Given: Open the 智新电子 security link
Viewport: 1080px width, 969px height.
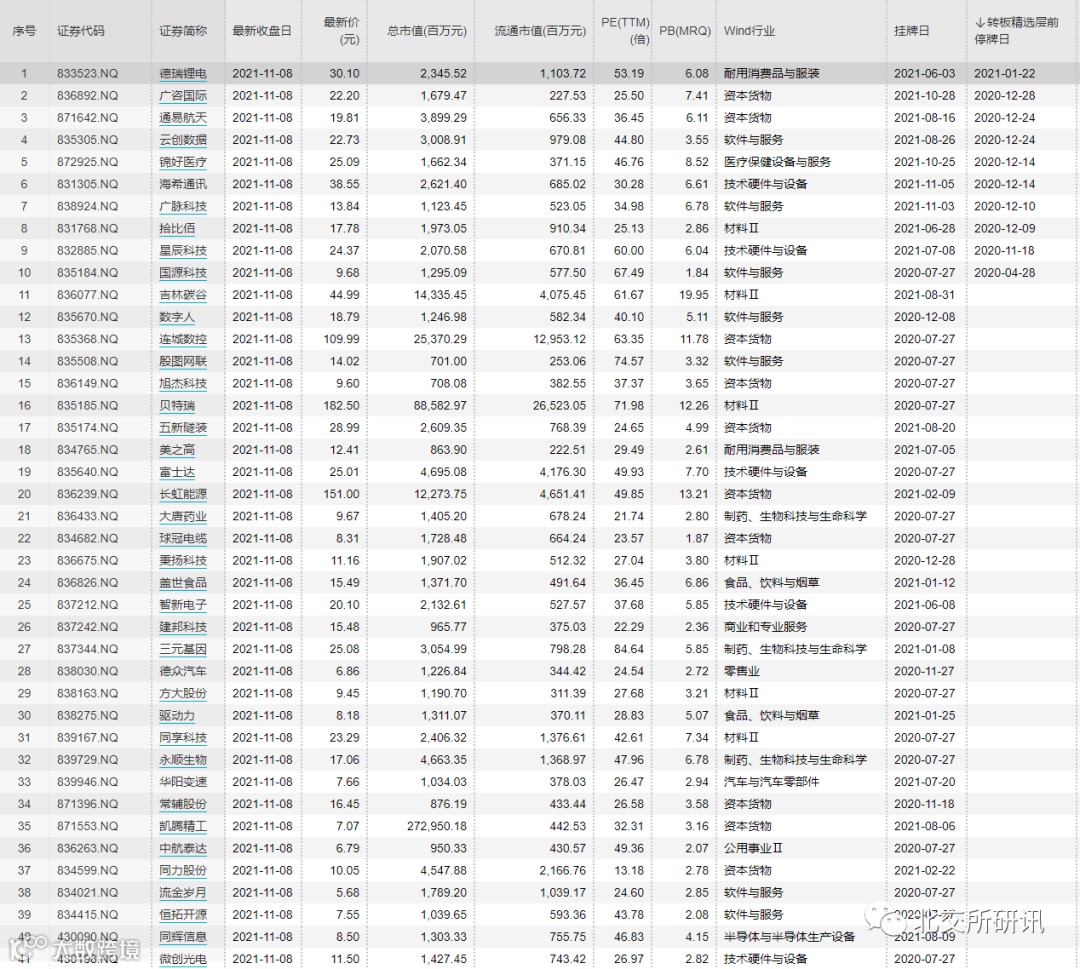Looking at the screenshot, I should (183, 605).
